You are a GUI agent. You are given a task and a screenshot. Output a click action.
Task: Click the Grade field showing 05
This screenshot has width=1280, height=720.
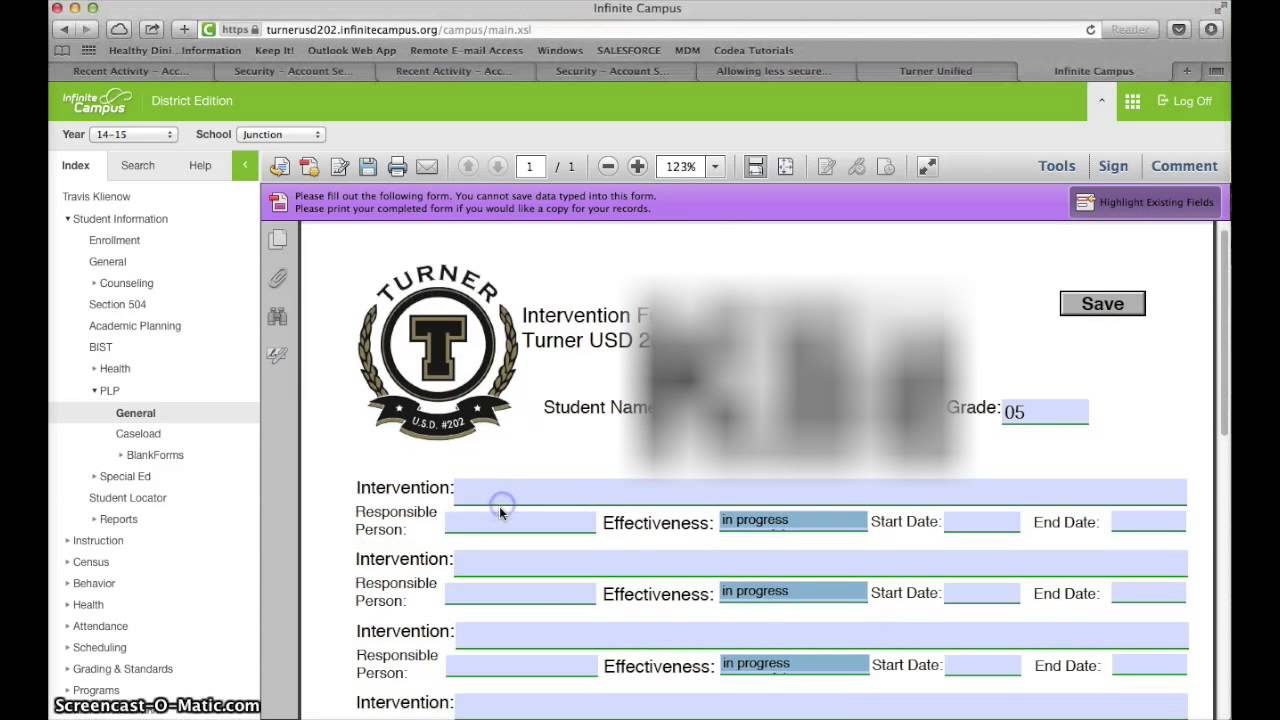1045,411
